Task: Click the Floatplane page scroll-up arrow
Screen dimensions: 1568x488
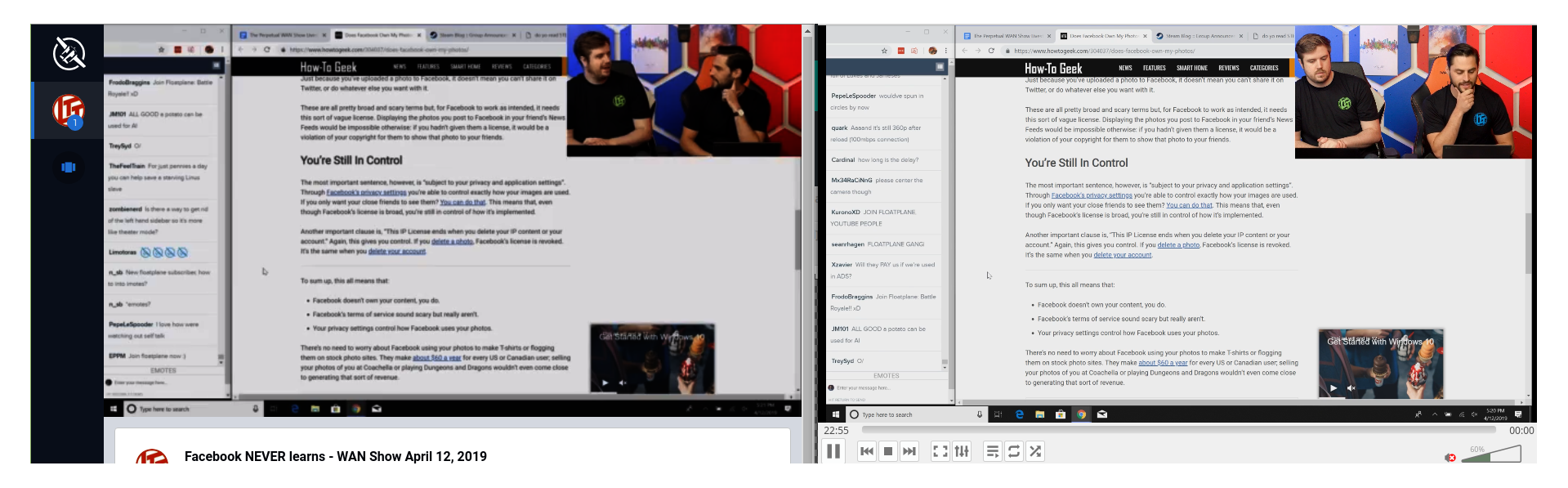Action: coord(808,30)
